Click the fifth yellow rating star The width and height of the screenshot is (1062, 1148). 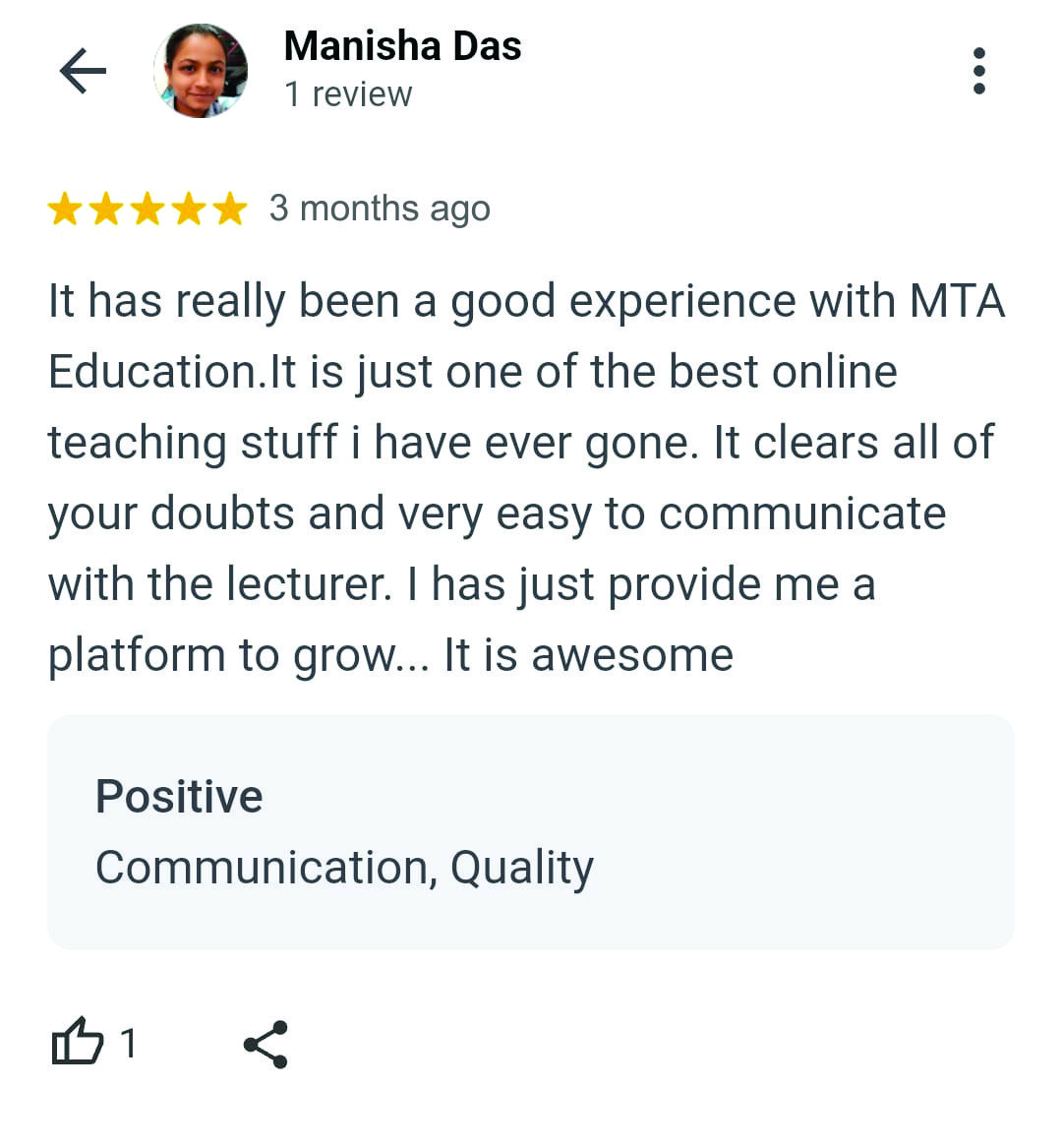pyautogui.click(x=230, y=210)
